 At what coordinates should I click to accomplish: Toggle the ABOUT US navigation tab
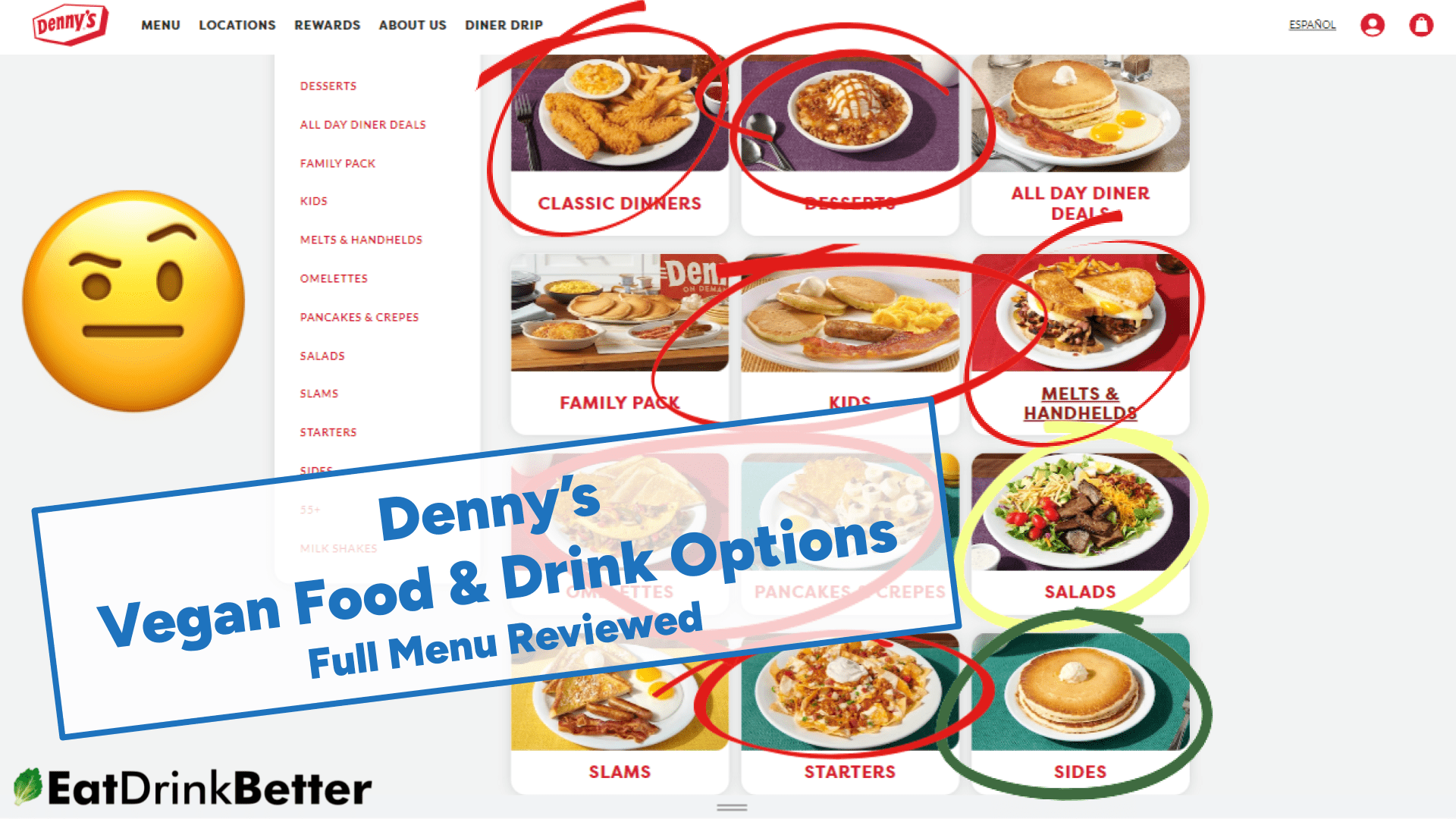pos(411,25)
